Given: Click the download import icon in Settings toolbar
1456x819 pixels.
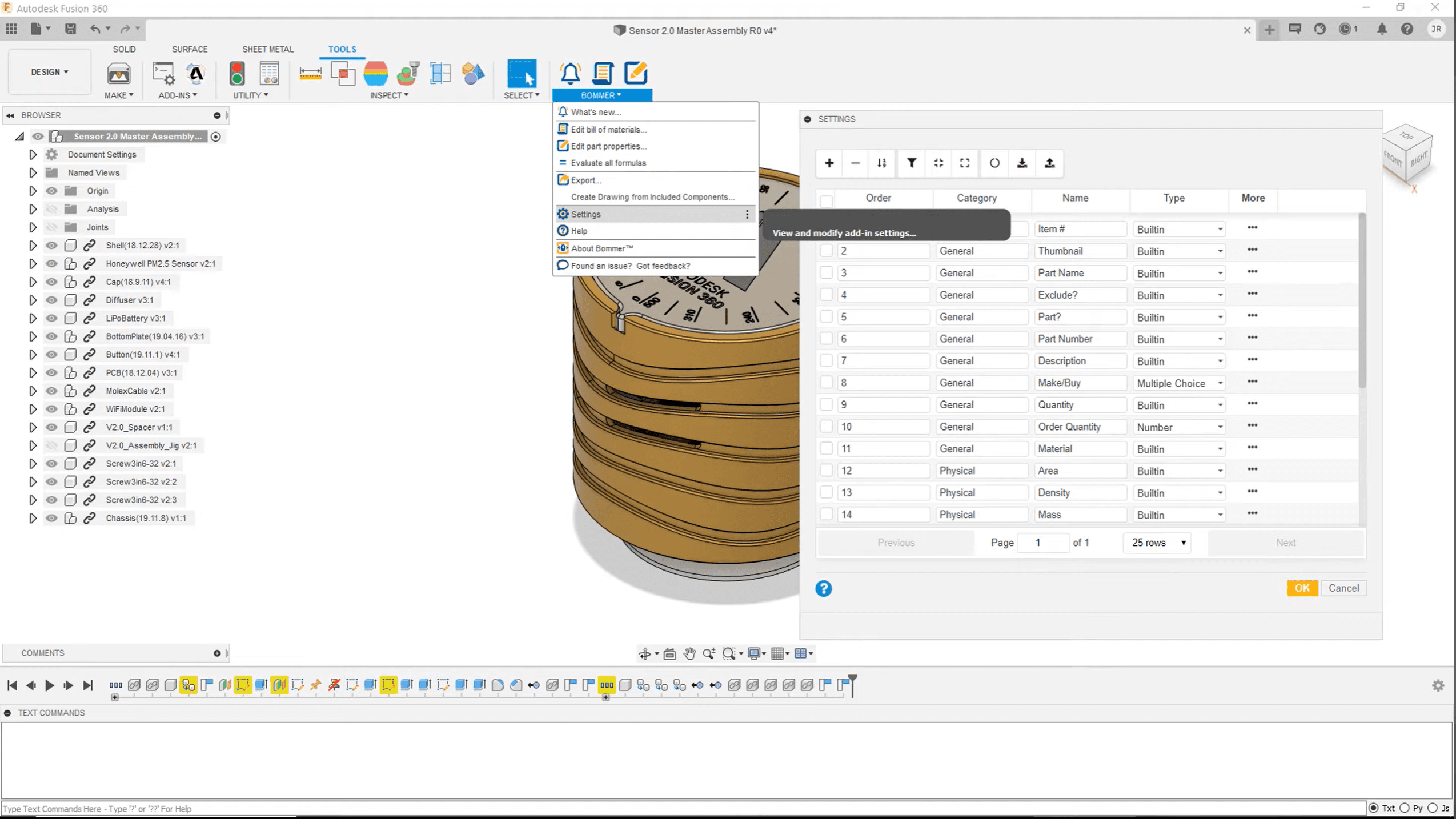Looking at the screenshot, I should tap(1022, 163).
